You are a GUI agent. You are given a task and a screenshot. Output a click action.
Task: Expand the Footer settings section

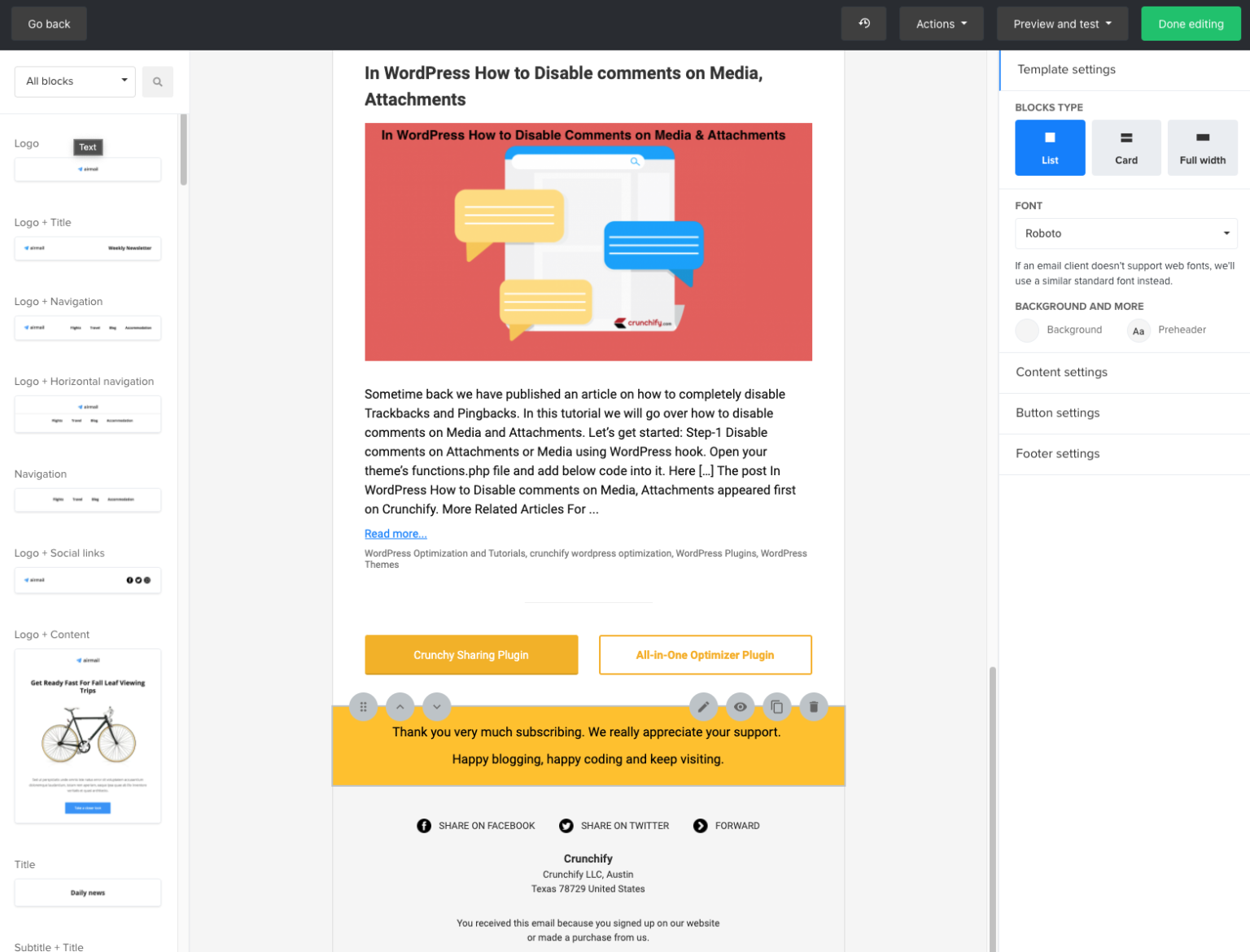pos(1057,453)
